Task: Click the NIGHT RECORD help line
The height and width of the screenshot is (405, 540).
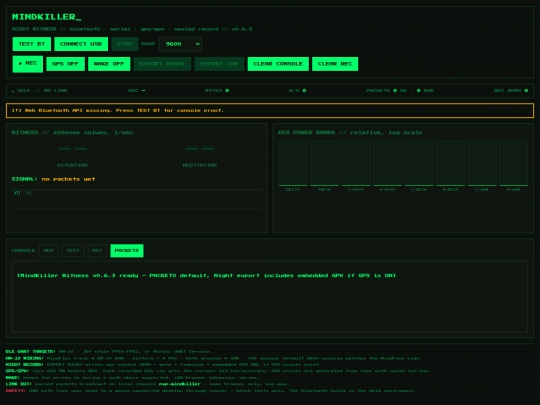Action: pos(164,364)
